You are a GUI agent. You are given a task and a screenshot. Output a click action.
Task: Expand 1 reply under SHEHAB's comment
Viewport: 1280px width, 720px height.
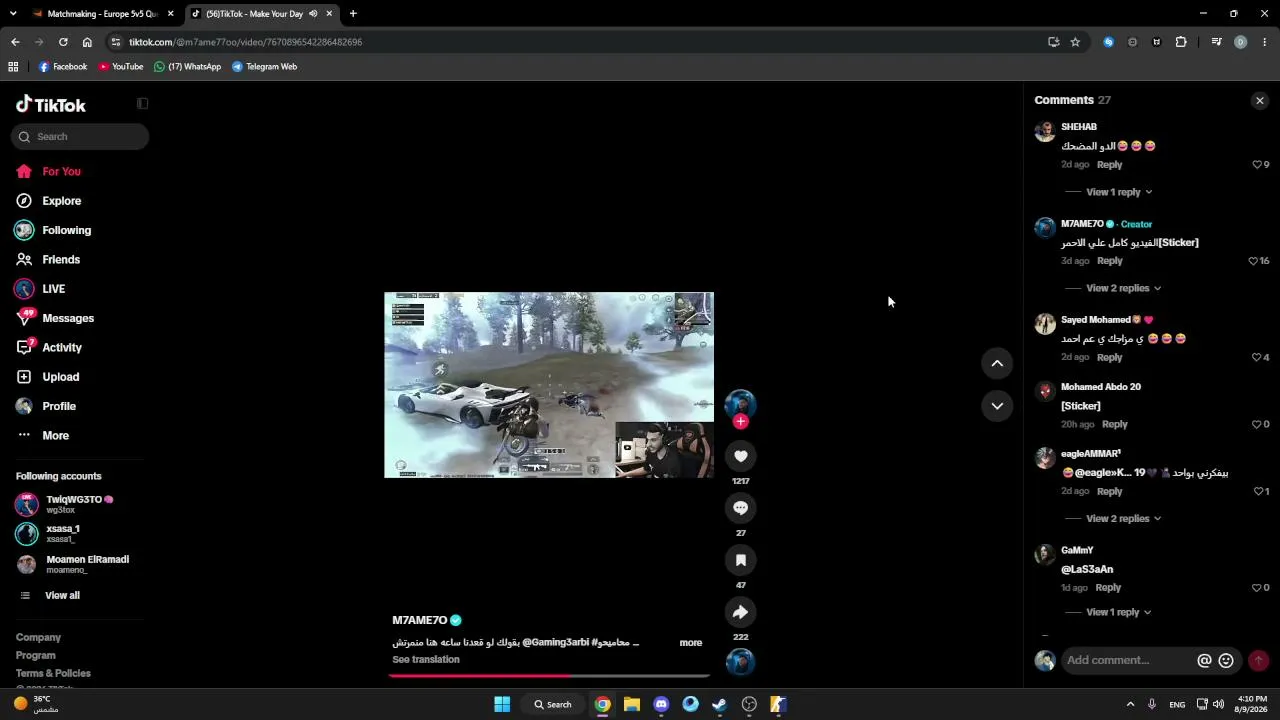coord(1119,192)
